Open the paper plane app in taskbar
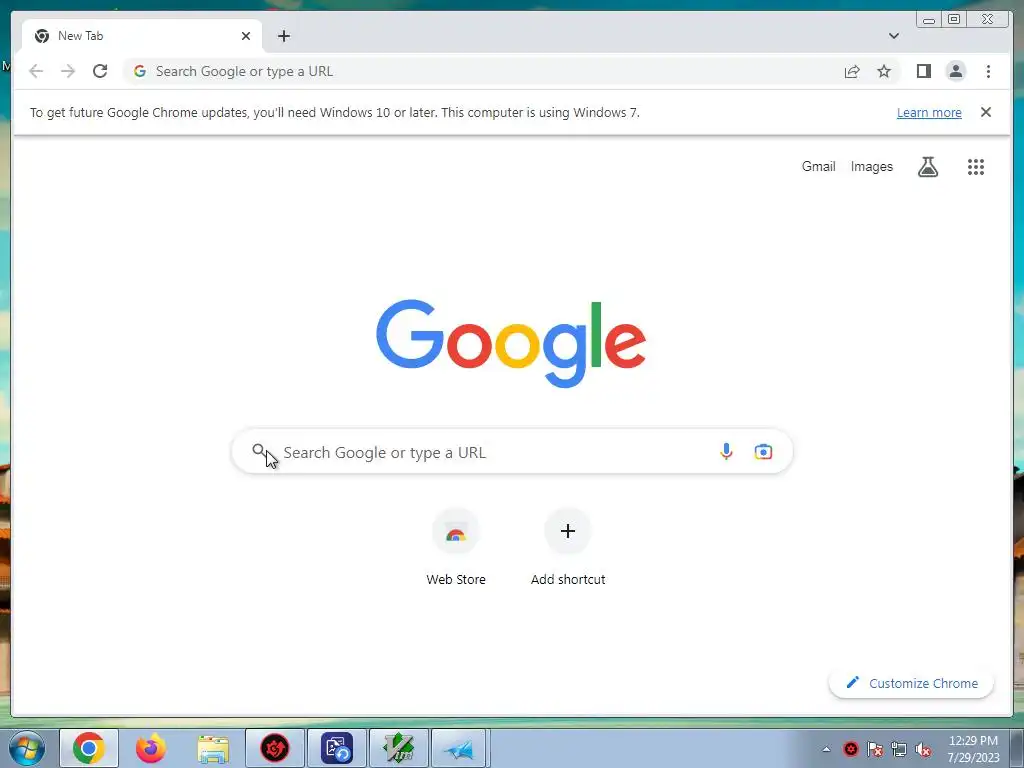This screenshot has height=768, width=1024. [x=459, y=748]
